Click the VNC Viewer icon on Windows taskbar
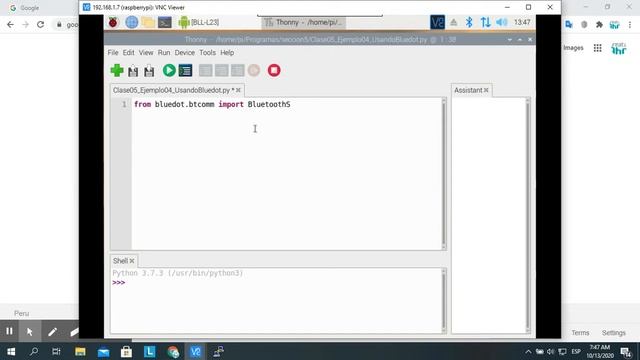Image resolution: width=640 pixels, height=360 pixels. tap(196, 351)
